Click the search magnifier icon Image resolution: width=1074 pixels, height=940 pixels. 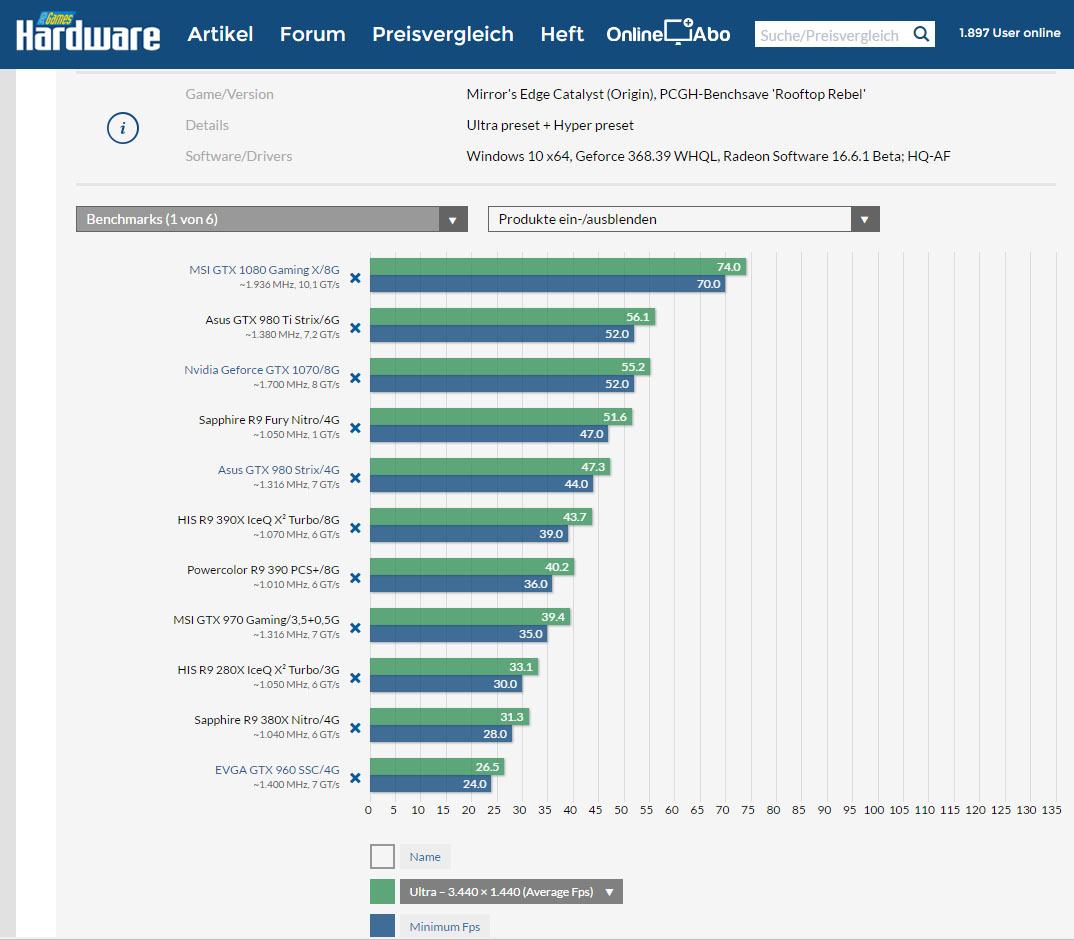click(x=921, y=34)
